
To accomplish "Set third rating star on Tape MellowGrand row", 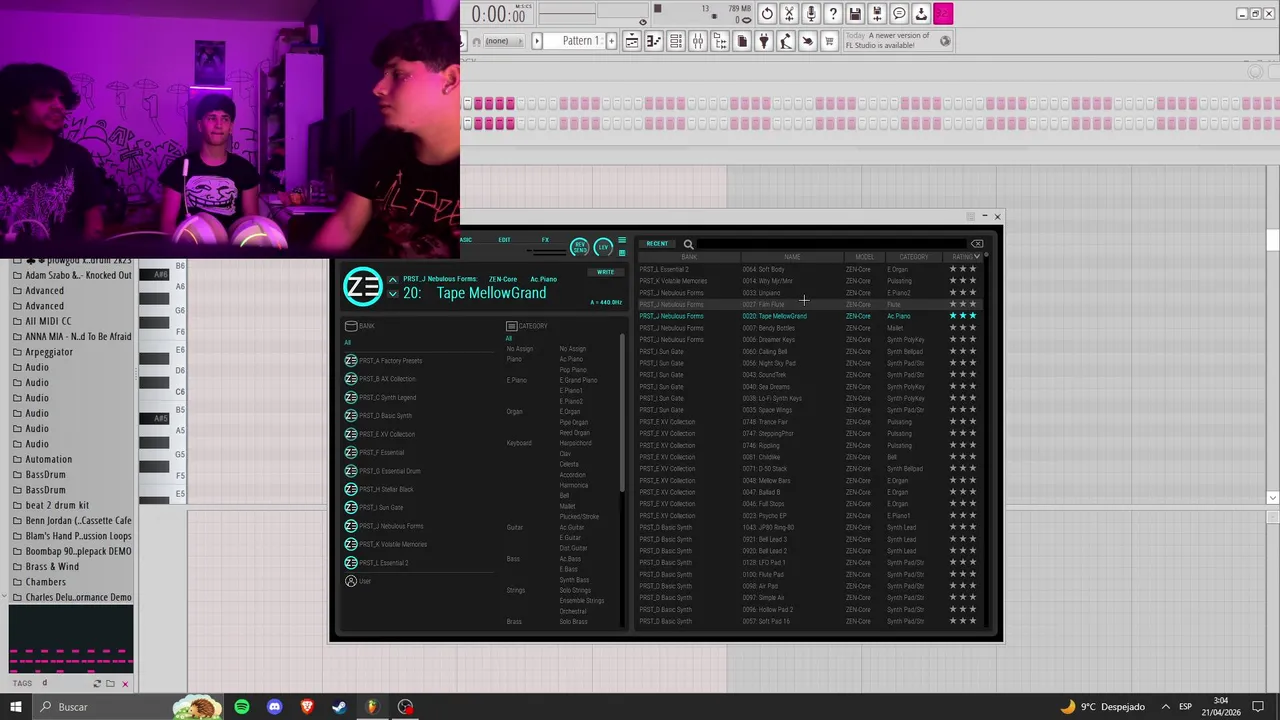I will click(x=973, y=316).
